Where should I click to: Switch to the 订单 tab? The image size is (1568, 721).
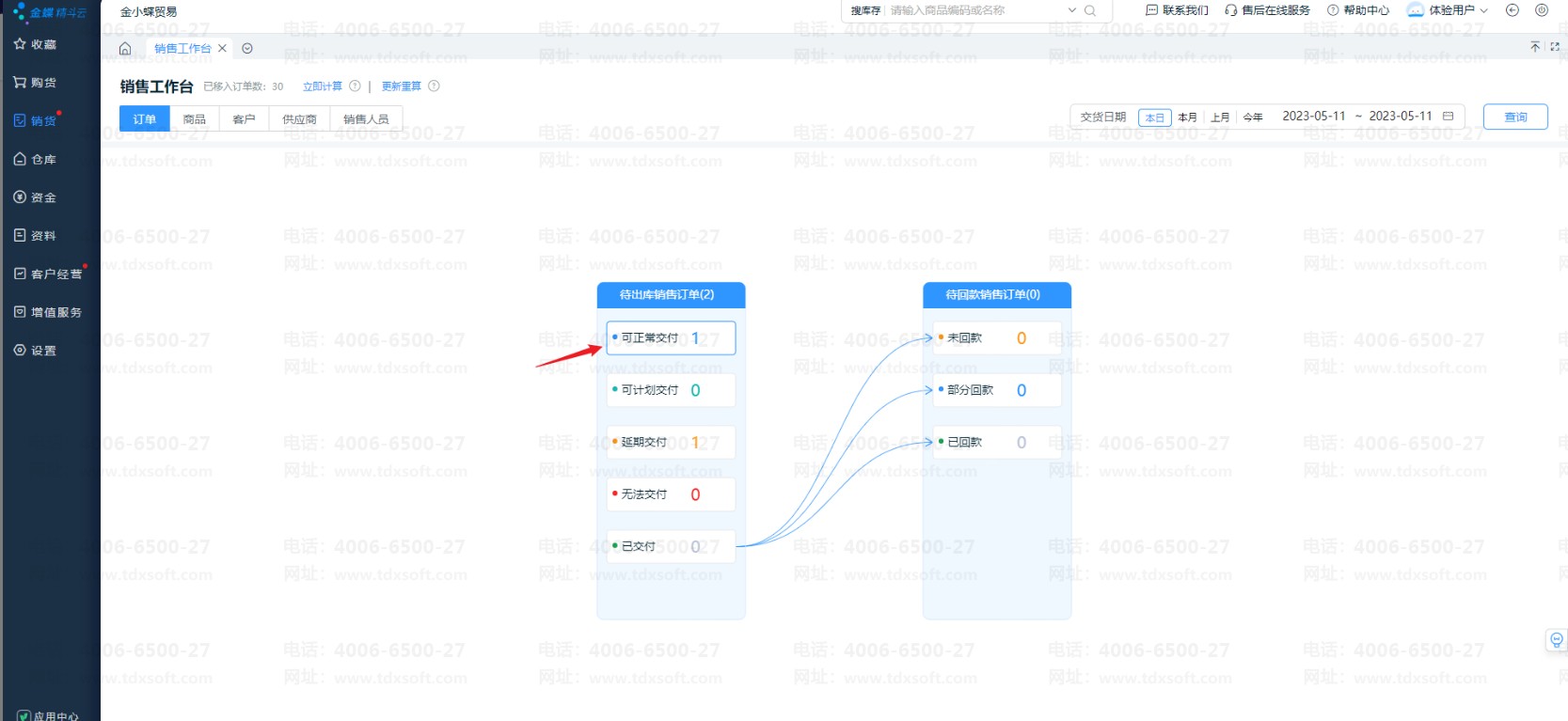pyautogui.click(x=144, y=118)
